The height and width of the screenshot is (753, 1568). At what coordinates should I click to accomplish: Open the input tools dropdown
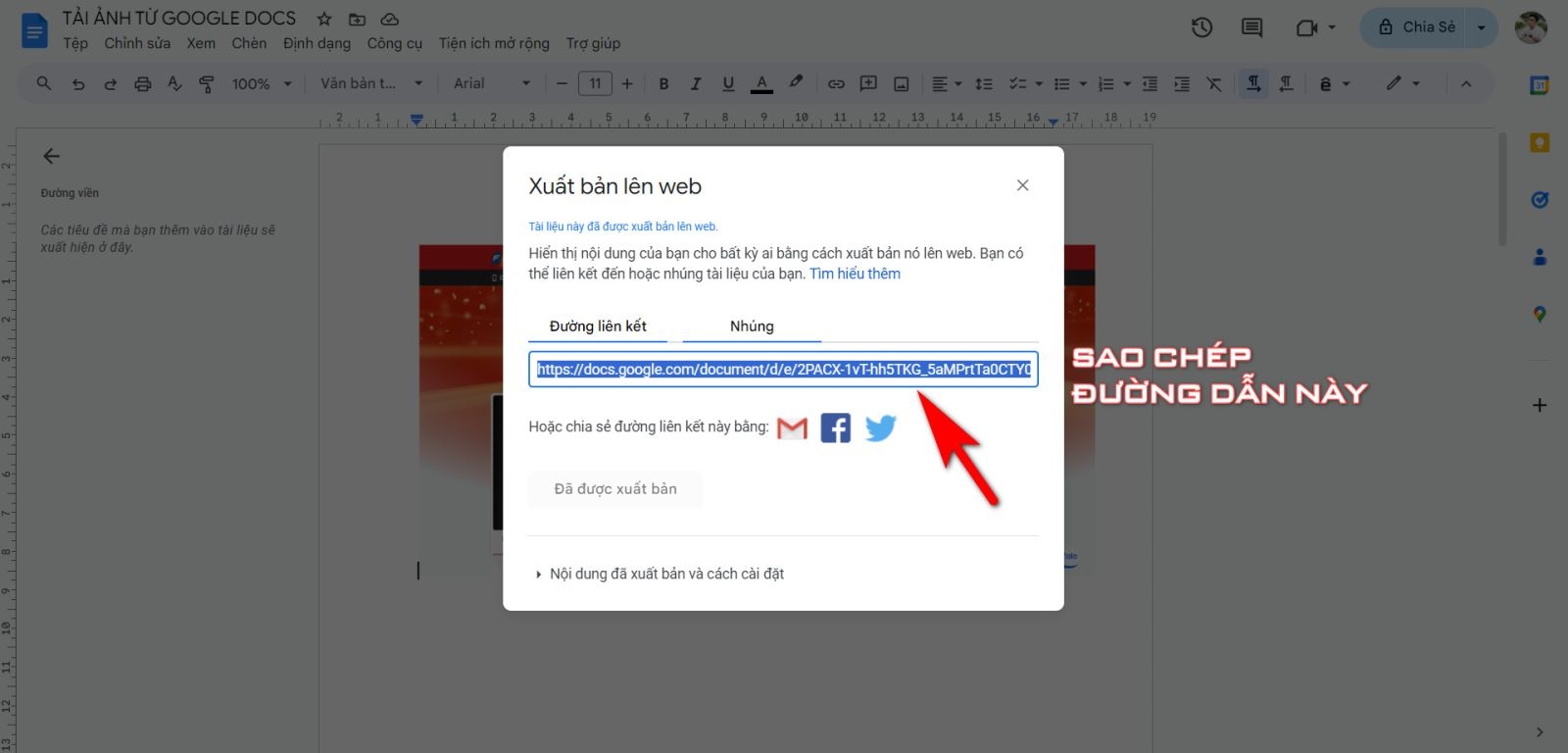point(1333,83)
